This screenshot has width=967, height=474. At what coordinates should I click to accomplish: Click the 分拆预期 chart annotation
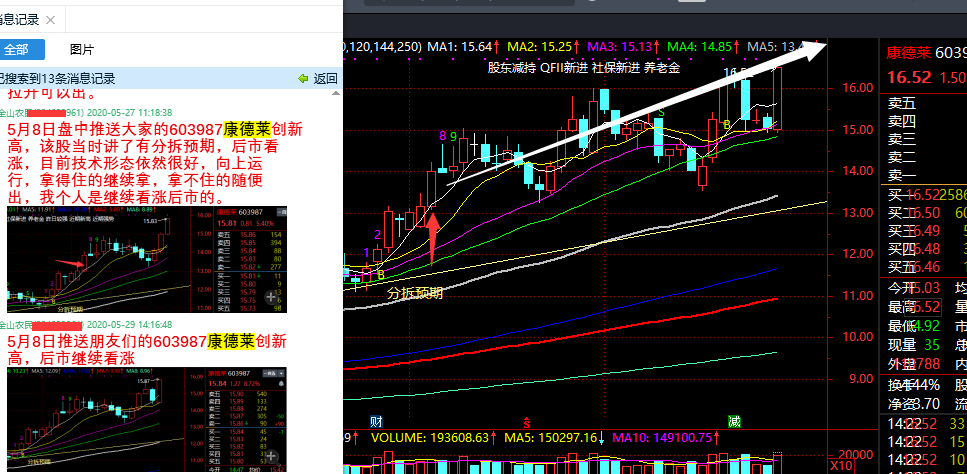(415, 293)
